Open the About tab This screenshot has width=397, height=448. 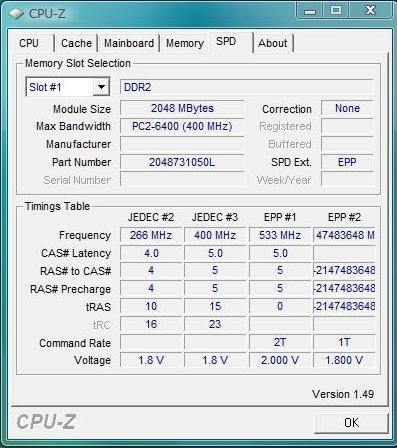(x=273, y=43)
